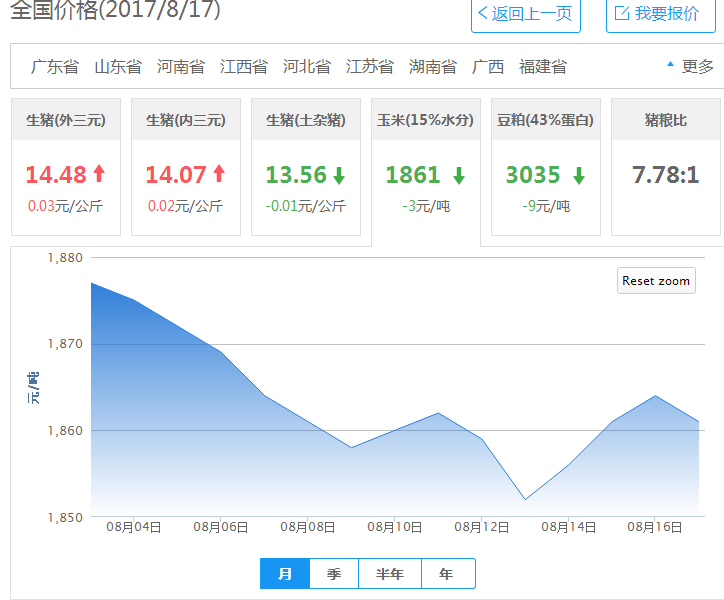Click the 08月08日 axis label
The width and height of the screenshot is (724, 600).
308,527
